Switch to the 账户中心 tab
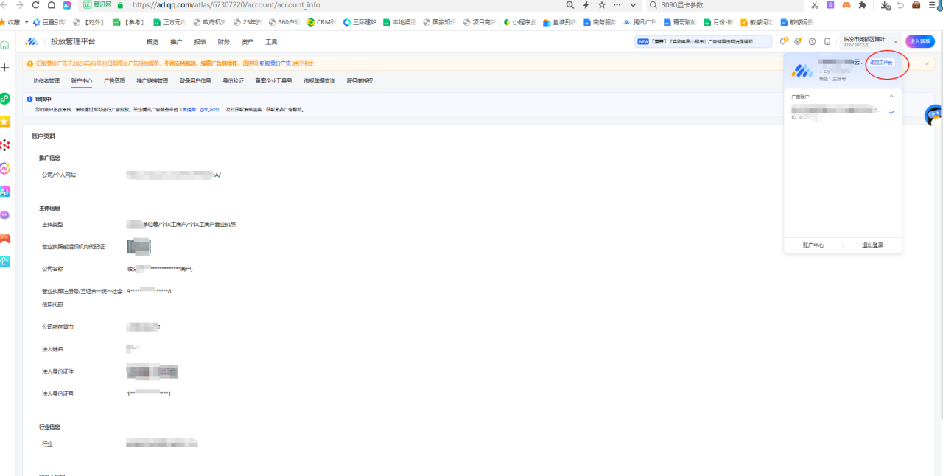Screen dimensions: 944x476 tap(81, 80)
